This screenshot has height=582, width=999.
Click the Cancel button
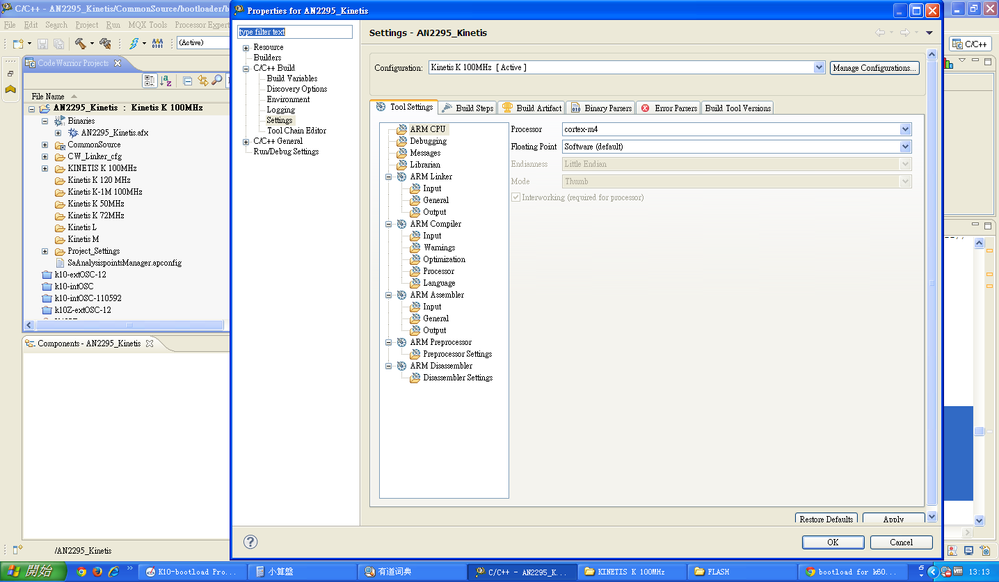[901, 542]
